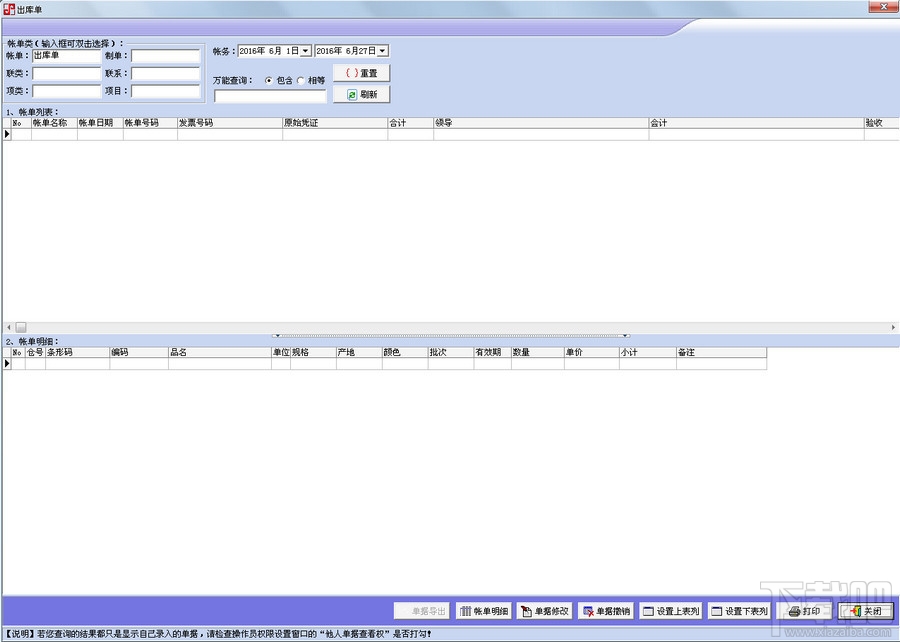Click the horizontal scrollbar thumb in 帐单列表
This screenshot has width=900, height=642.
[21, 327]
